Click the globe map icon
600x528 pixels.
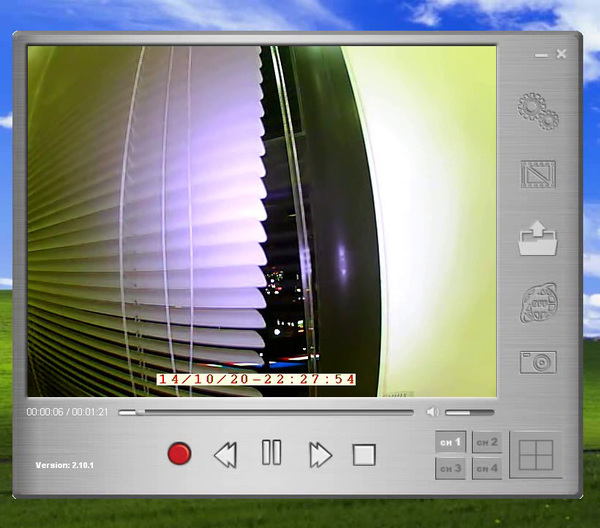pos(537,302)
